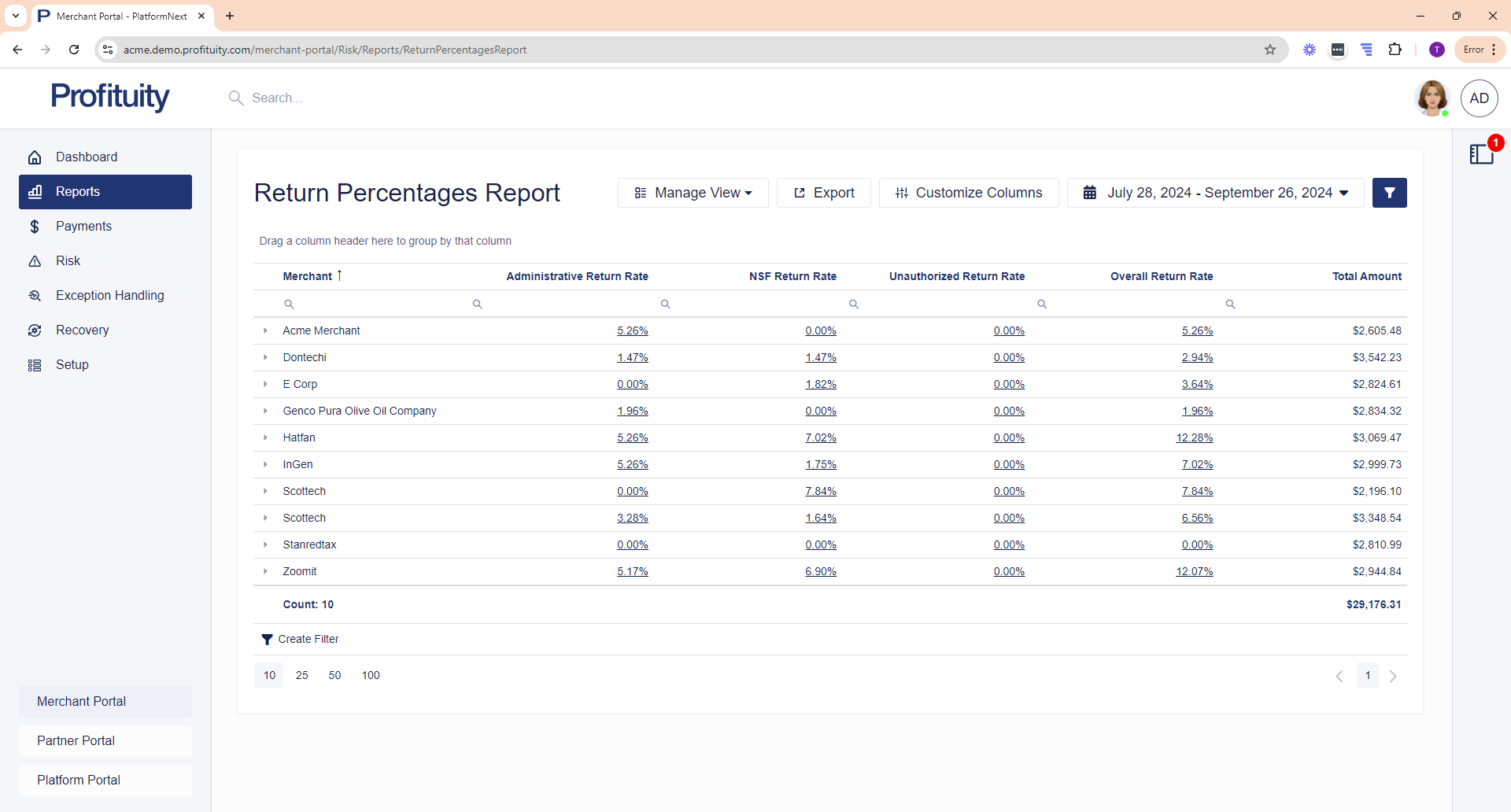This screenshot has width=1511, height=812.
Task: Bookmark this page with the star icon
Action: pyautogui.click(x=1270, y=50)
